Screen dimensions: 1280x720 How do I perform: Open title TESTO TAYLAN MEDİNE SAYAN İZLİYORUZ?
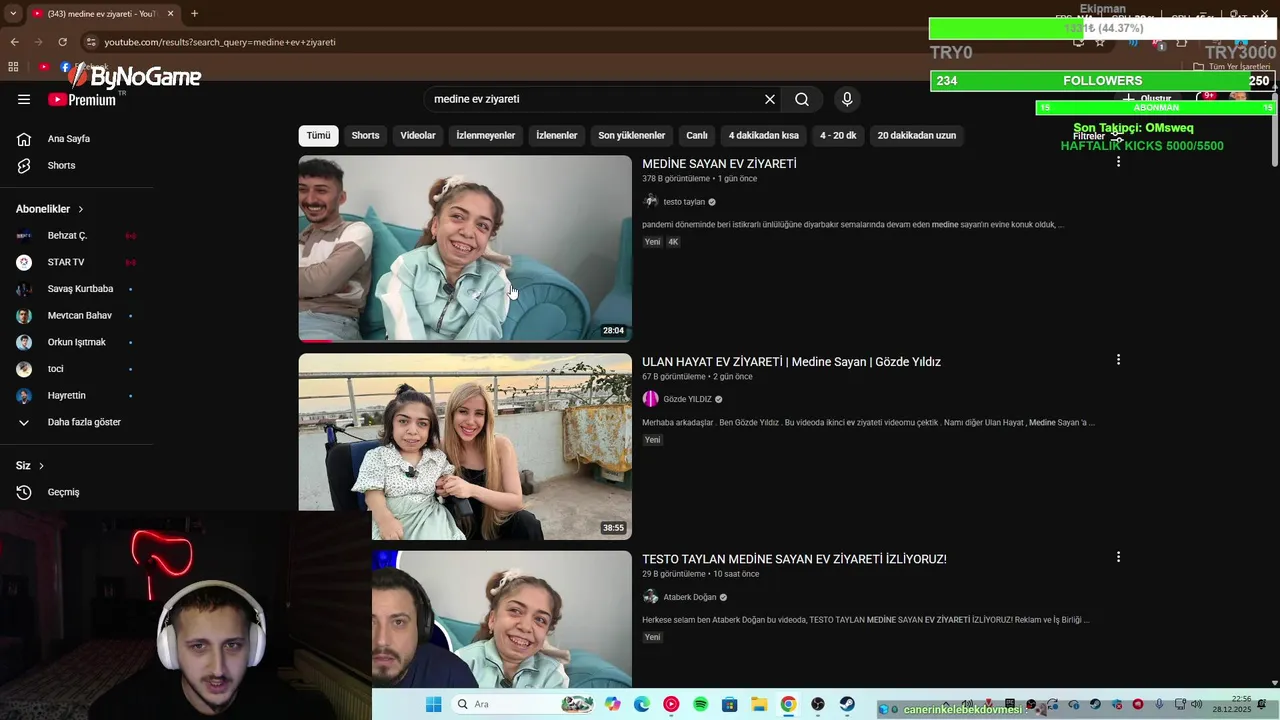794,559
